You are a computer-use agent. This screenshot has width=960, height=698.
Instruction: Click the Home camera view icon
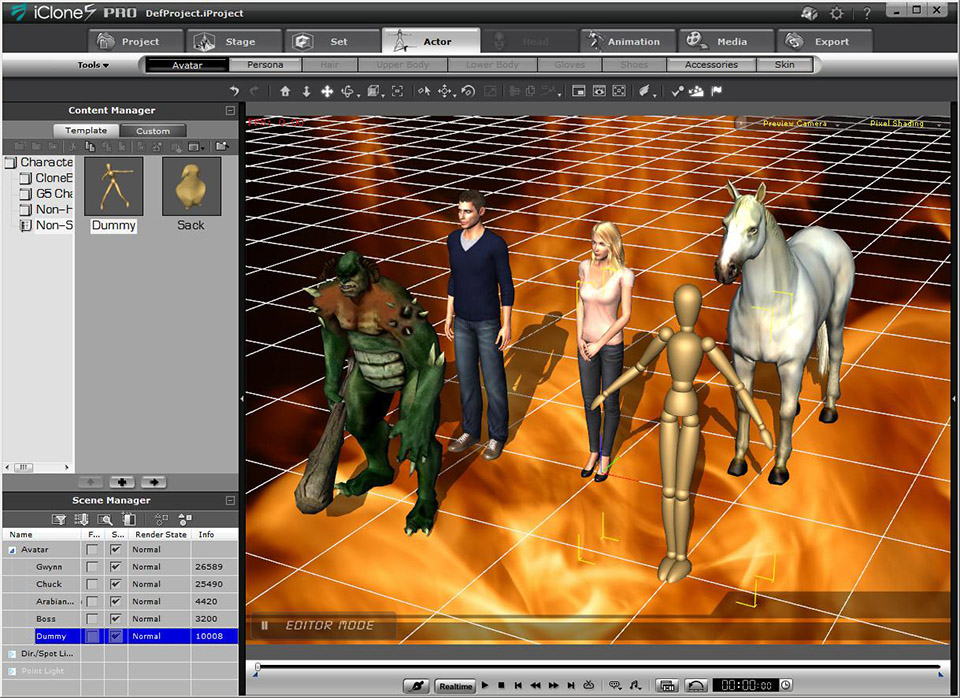tap(285, 91)
